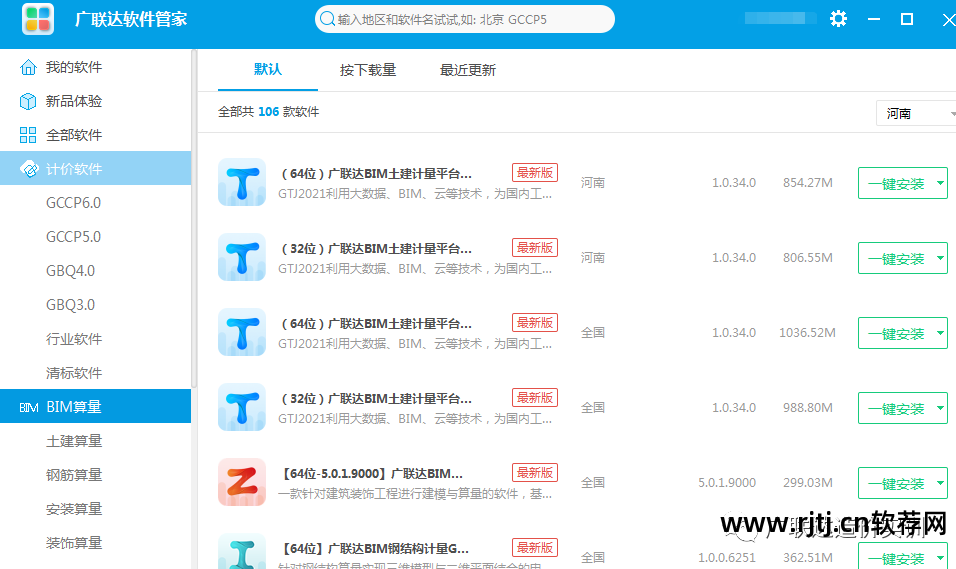Open settings via the gear icon
Screen dimensions: 956x569
838,19
